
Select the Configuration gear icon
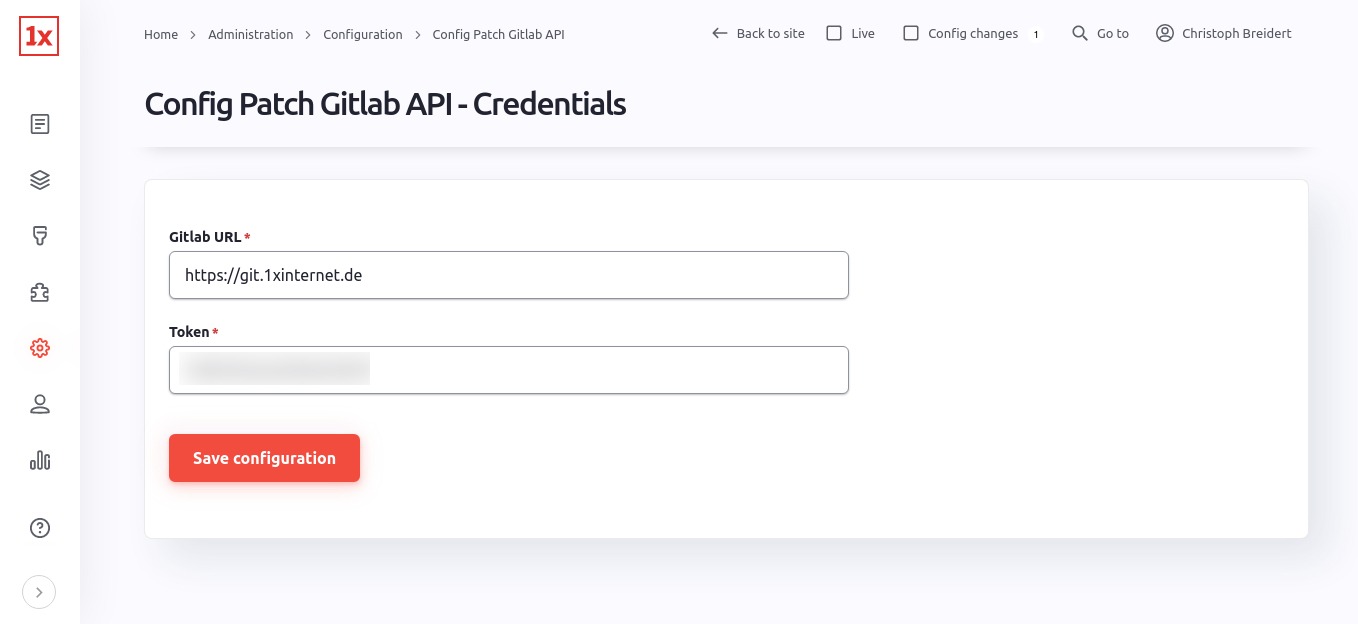point(39,348)
